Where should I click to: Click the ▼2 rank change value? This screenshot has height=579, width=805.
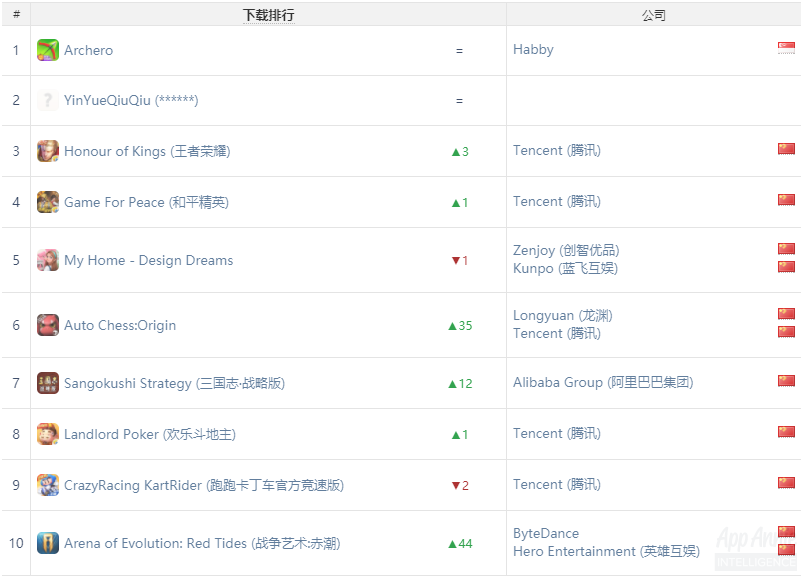[x=460, y=486]
